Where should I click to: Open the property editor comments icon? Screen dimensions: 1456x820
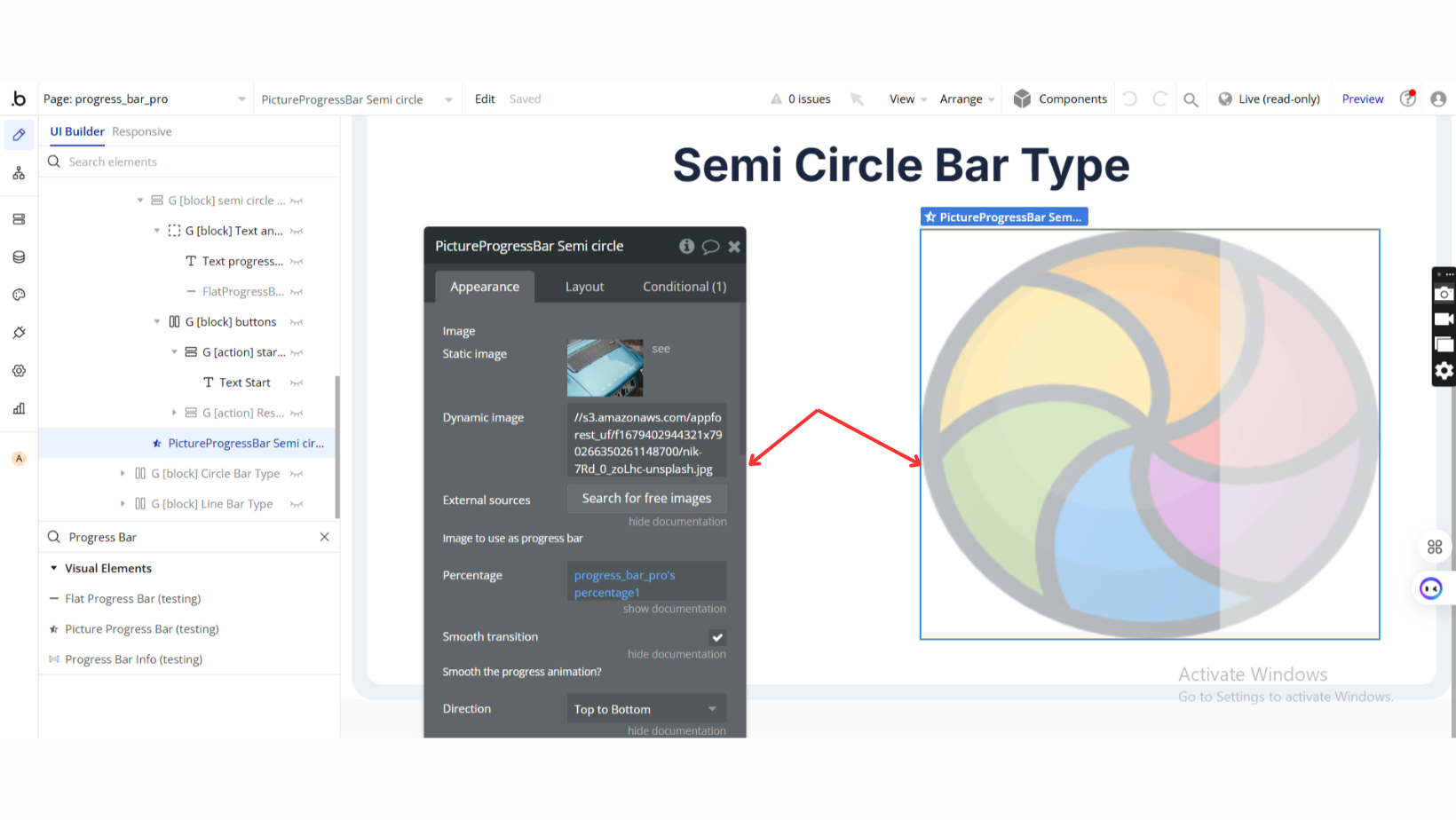pos(710,247)
